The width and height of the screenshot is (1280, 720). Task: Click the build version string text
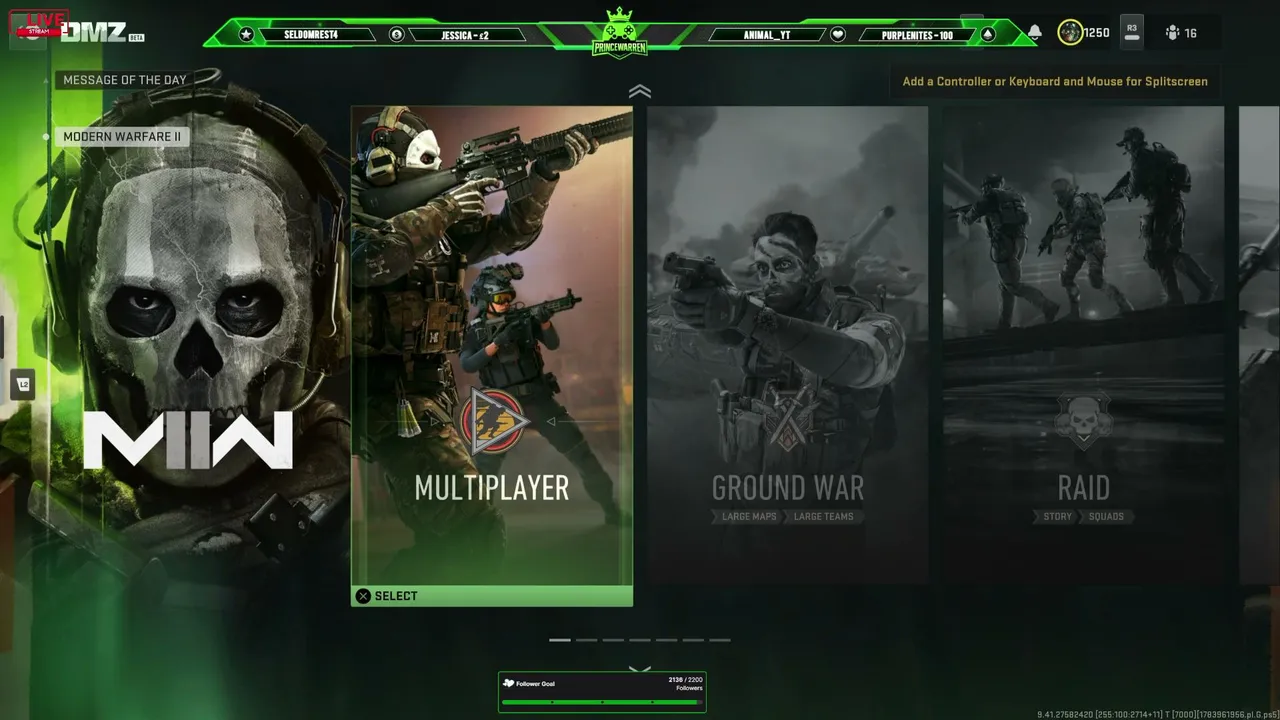(x=1157, y=714)
